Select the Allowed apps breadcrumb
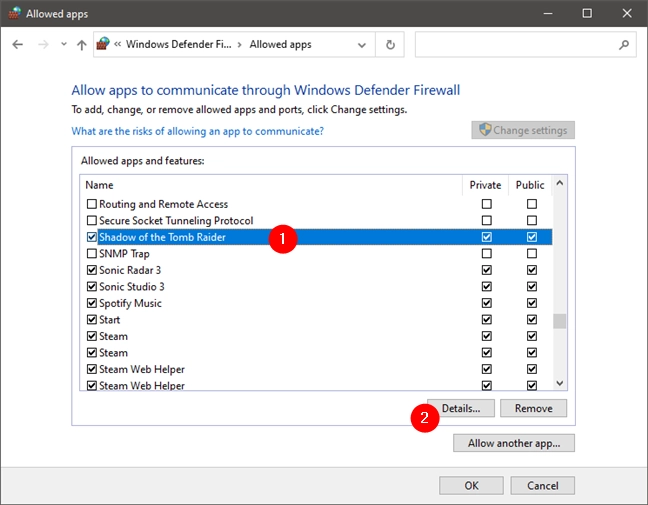 click(x=280, y=44)
